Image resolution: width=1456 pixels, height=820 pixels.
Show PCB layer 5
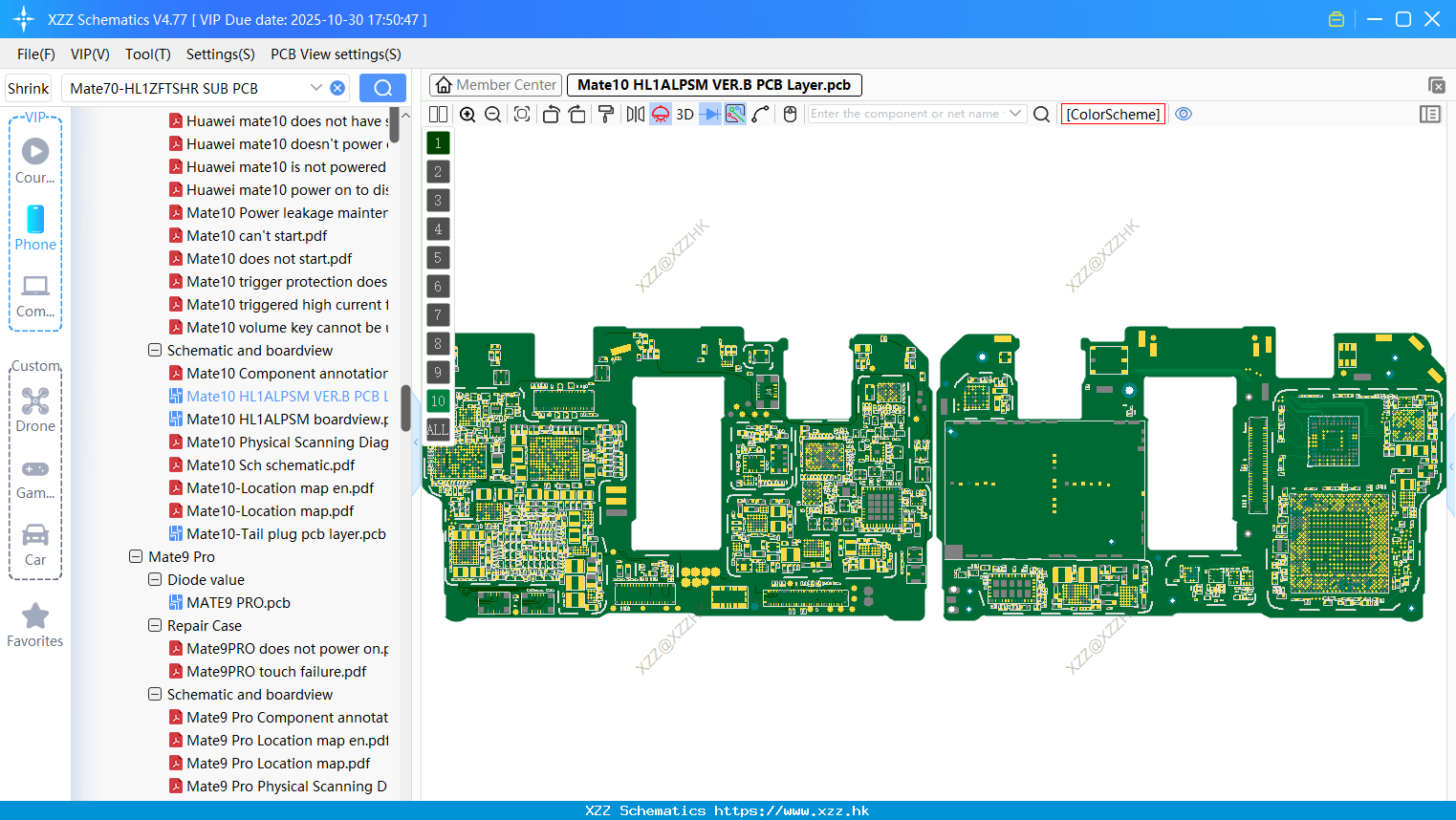[438, 258]
